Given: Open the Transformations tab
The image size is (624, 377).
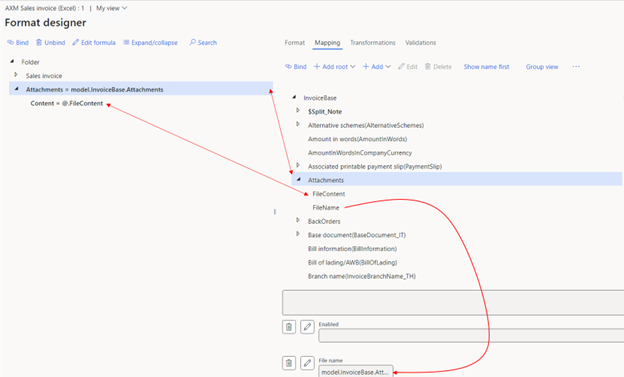Looking at the screenshot, I should coord(372,43).
